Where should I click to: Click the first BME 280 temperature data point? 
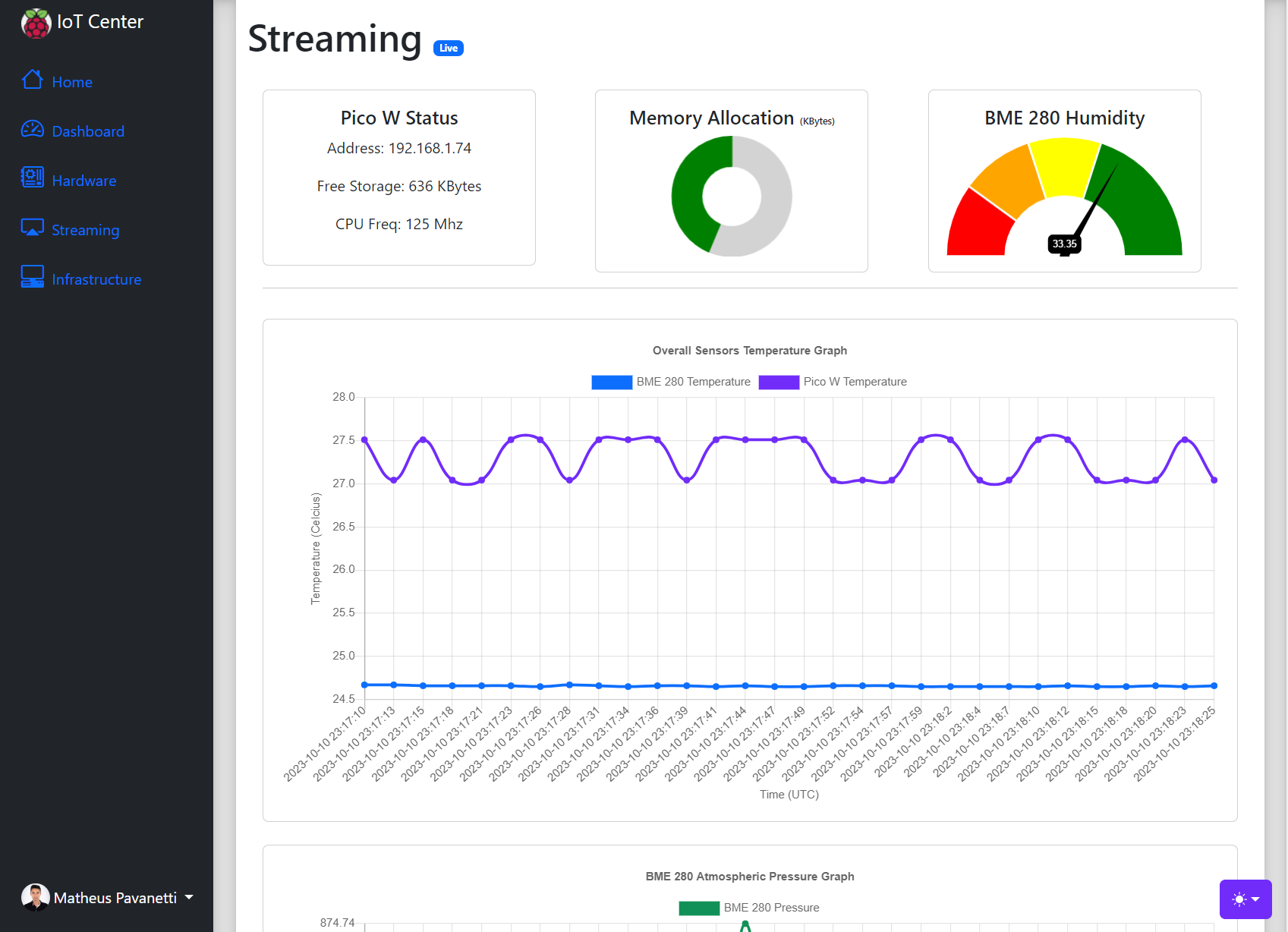pos(364,685)
